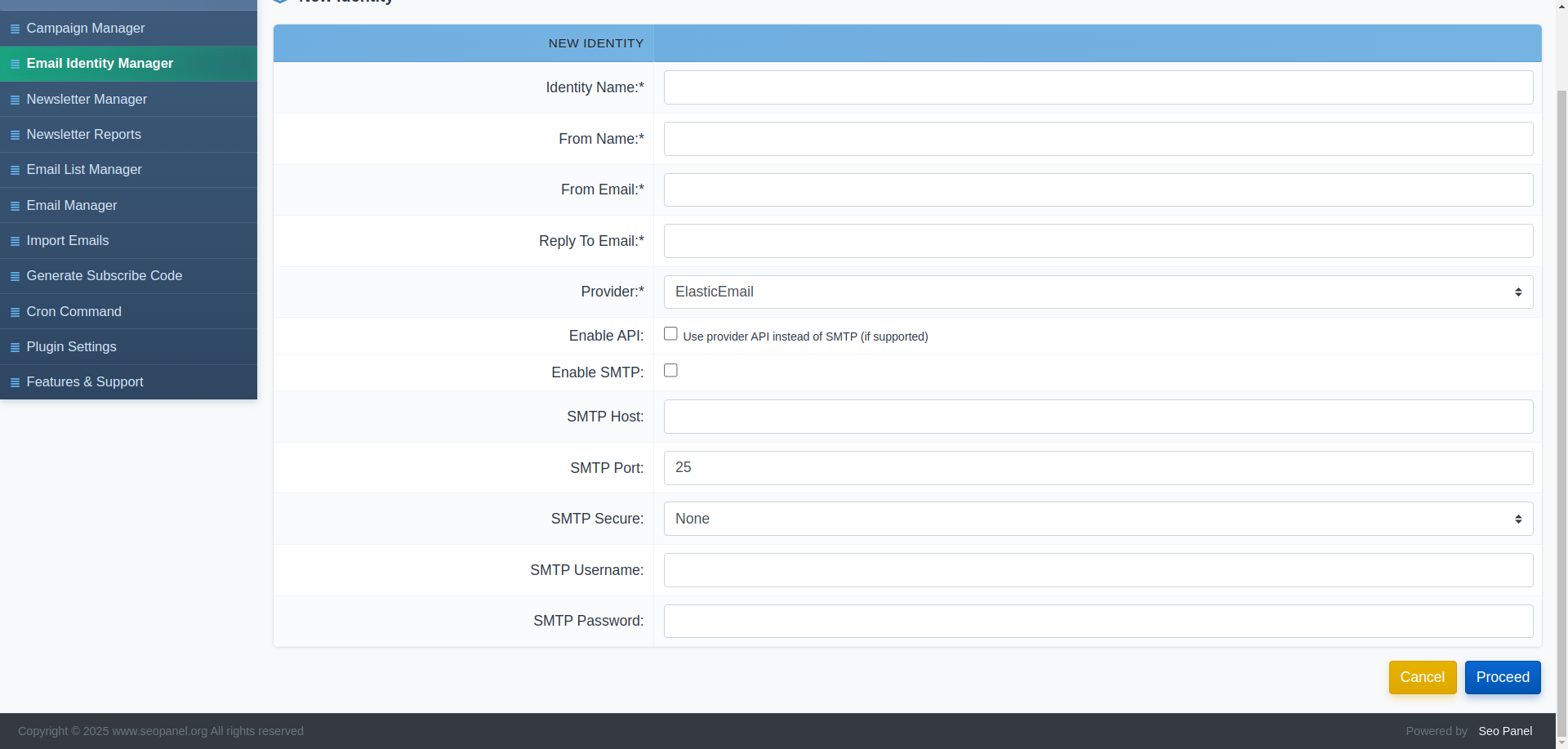Go to Features & Support
The height and width of the screenshot is (749, 1568).
click(84, 381)
